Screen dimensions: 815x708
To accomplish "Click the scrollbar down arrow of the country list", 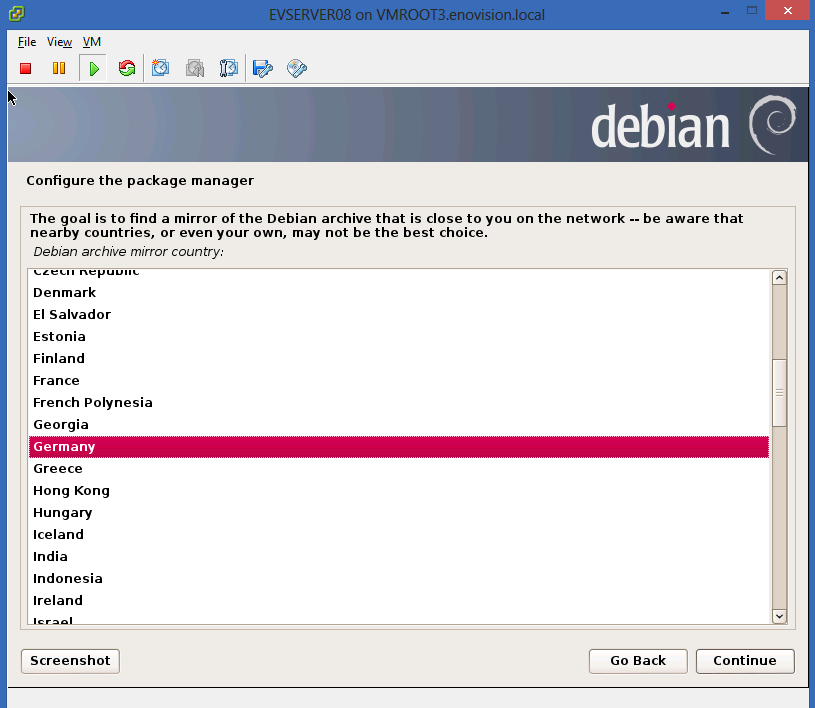I will [779, 616].
